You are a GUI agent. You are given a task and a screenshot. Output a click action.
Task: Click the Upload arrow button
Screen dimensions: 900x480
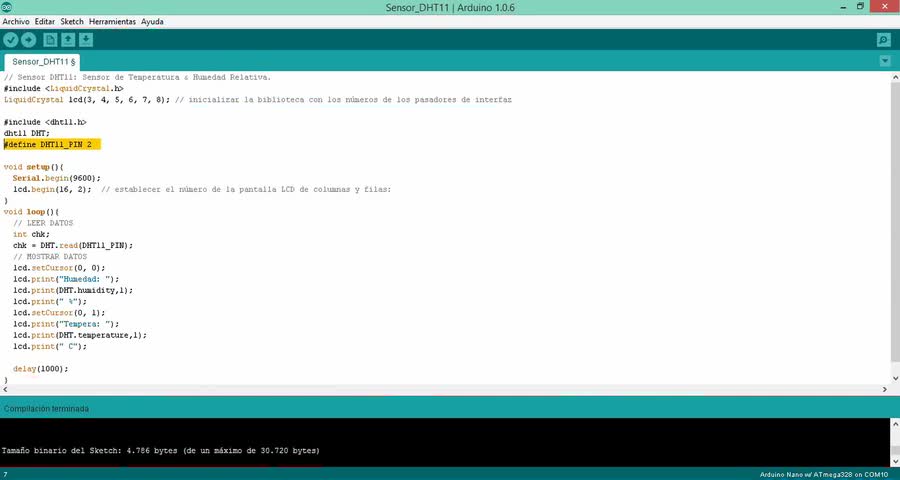[x=29, y=40]
